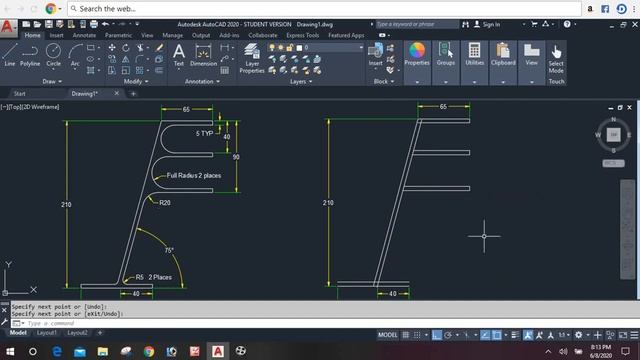Select the Dimension tool

point(203,55)
